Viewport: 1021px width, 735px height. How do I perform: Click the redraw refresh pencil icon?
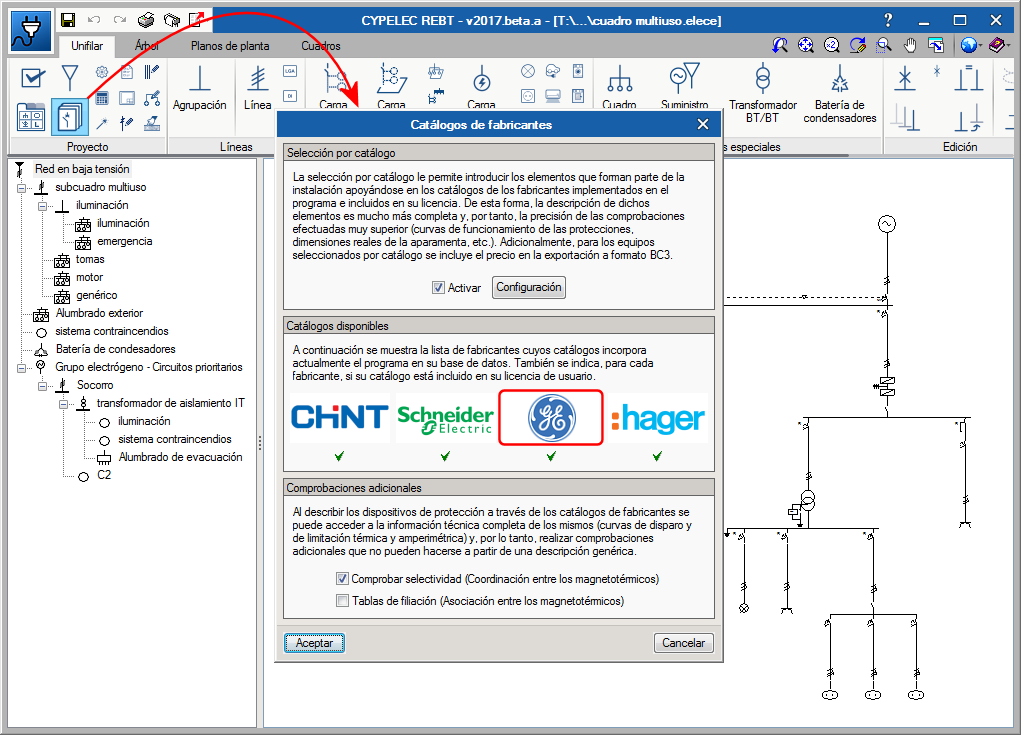(x=858, y=45)
